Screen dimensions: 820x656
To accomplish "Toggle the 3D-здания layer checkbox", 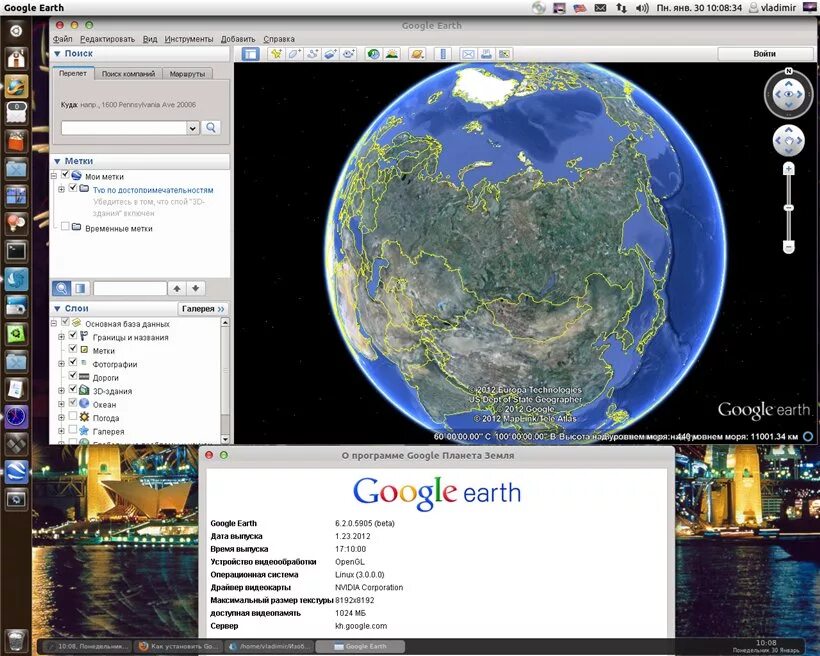I will coord(73,389).
